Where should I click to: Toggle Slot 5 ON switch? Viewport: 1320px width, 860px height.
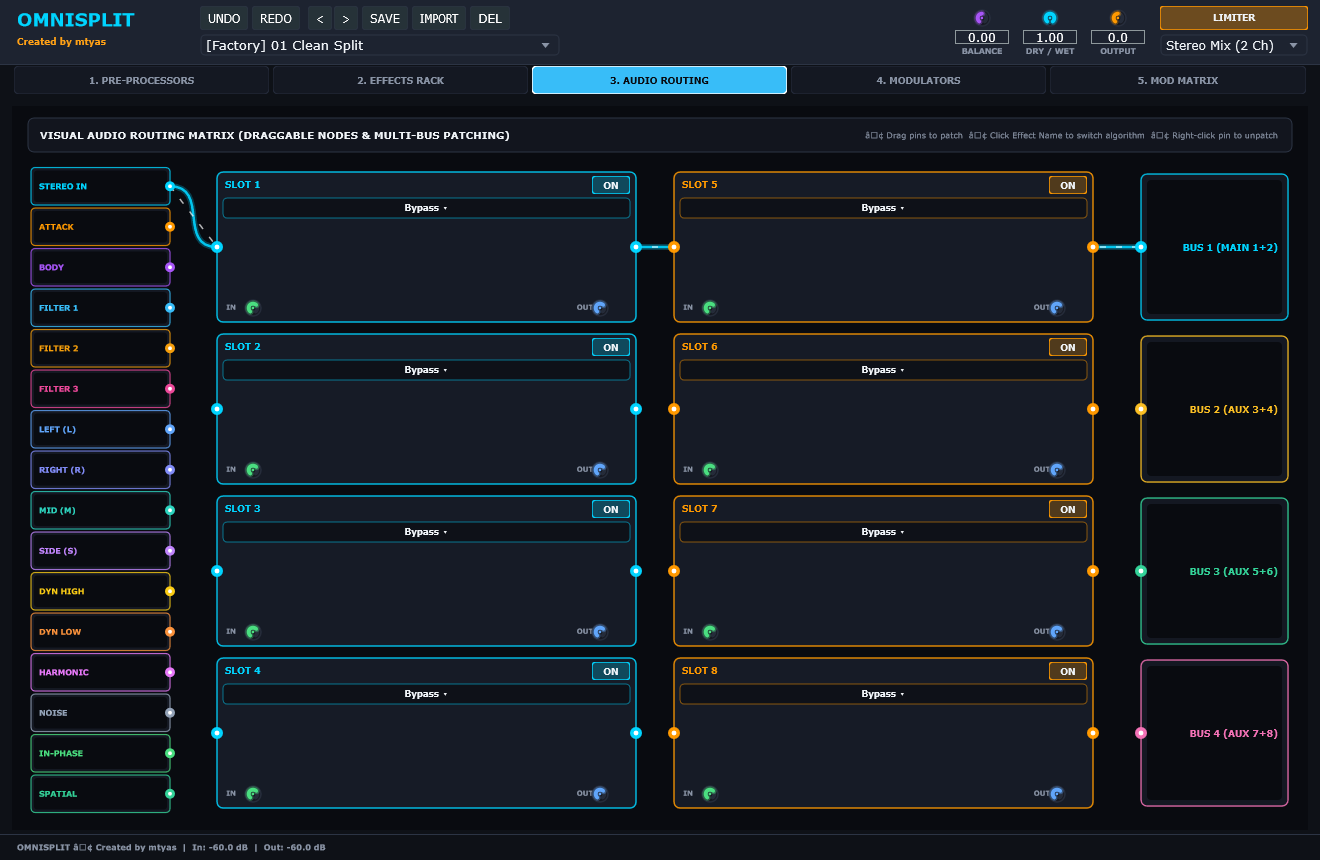[x=1068, y=185]
